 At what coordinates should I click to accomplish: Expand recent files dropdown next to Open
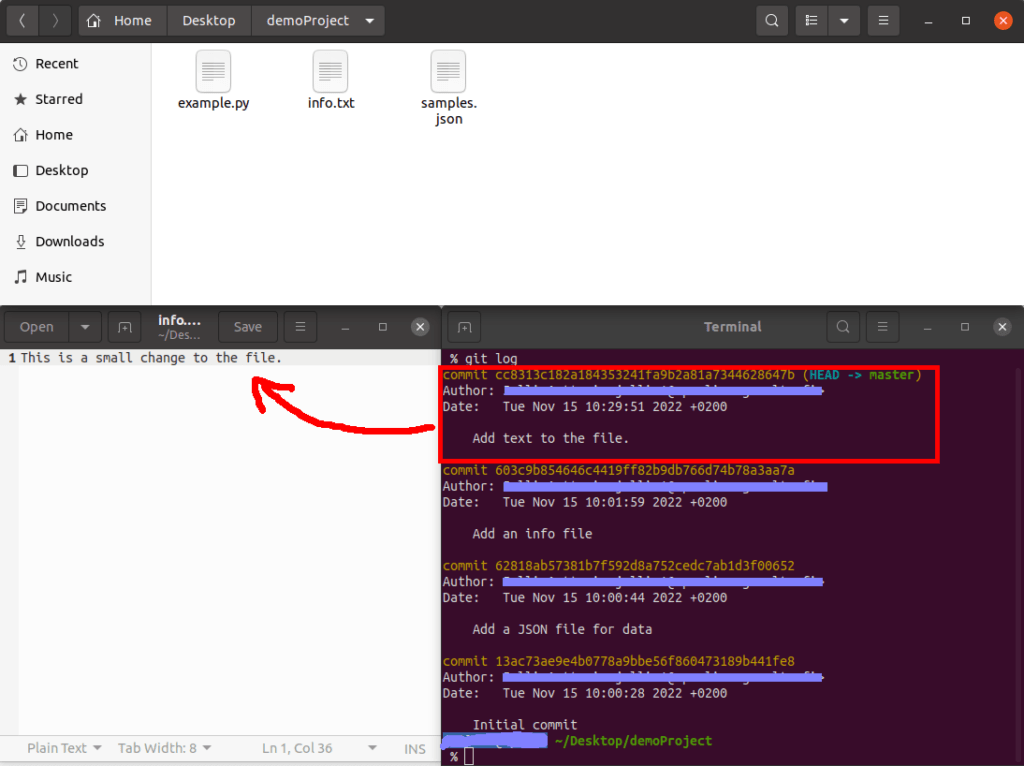(85, 327)
